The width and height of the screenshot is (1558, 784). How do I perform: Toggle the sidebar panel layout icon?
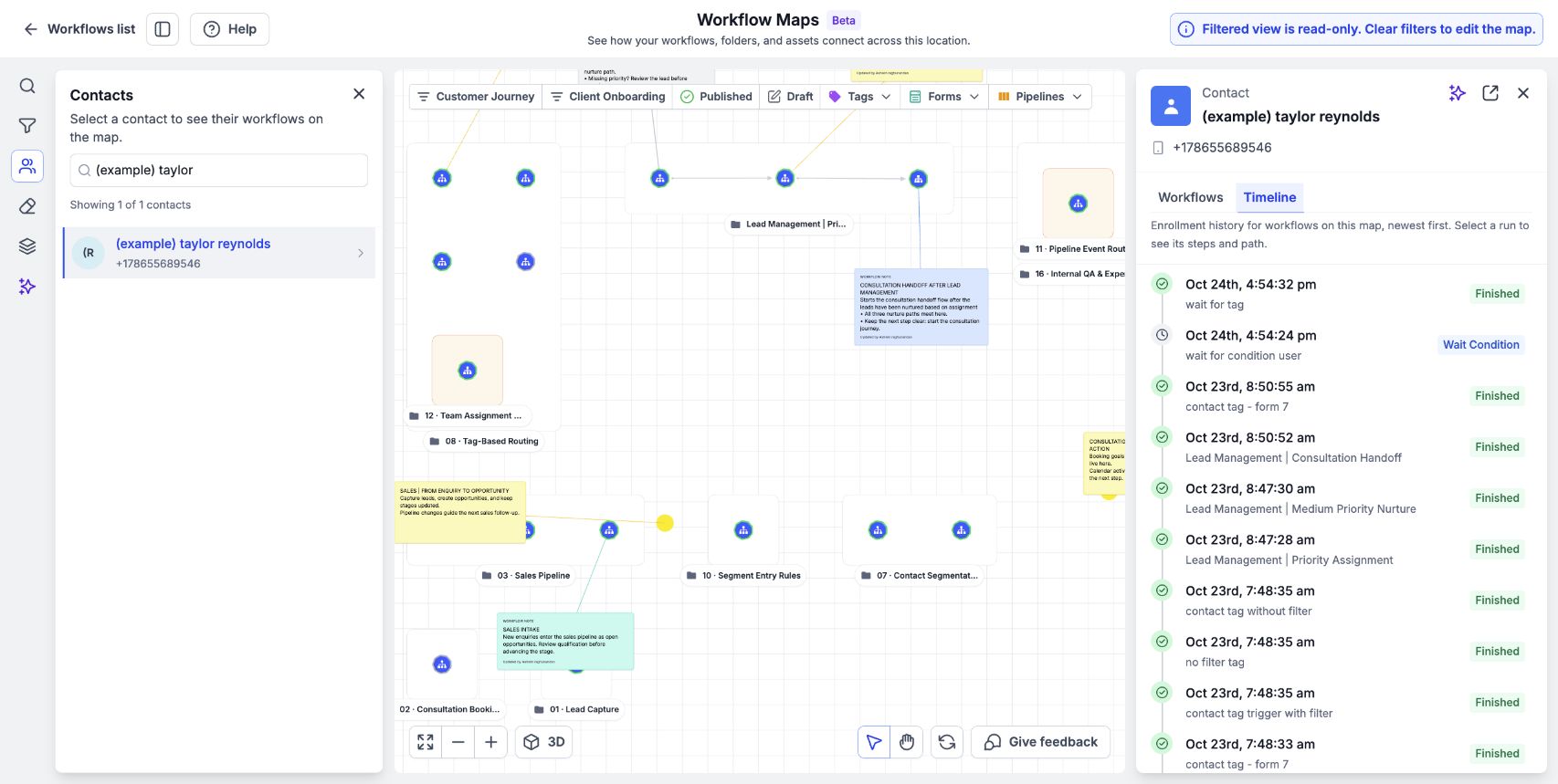point(163,29)
